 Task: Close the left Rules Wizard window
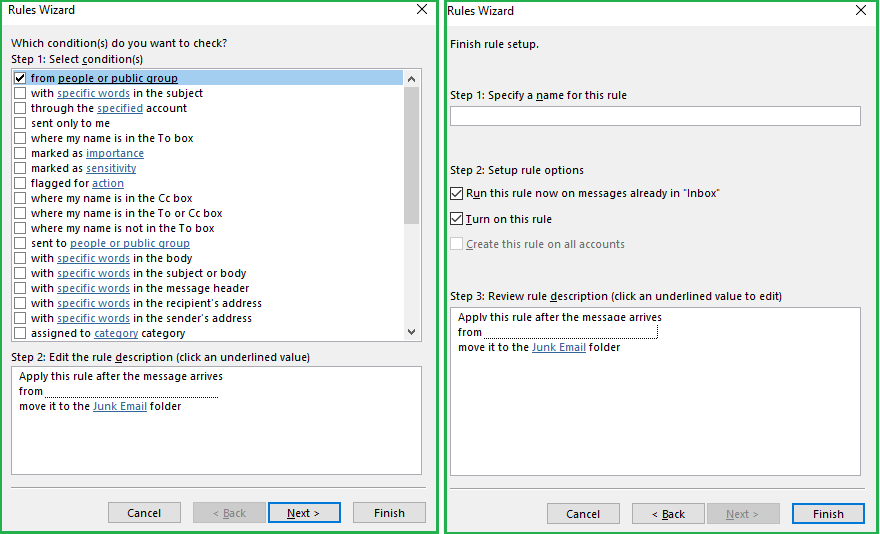tap(422, 10)
